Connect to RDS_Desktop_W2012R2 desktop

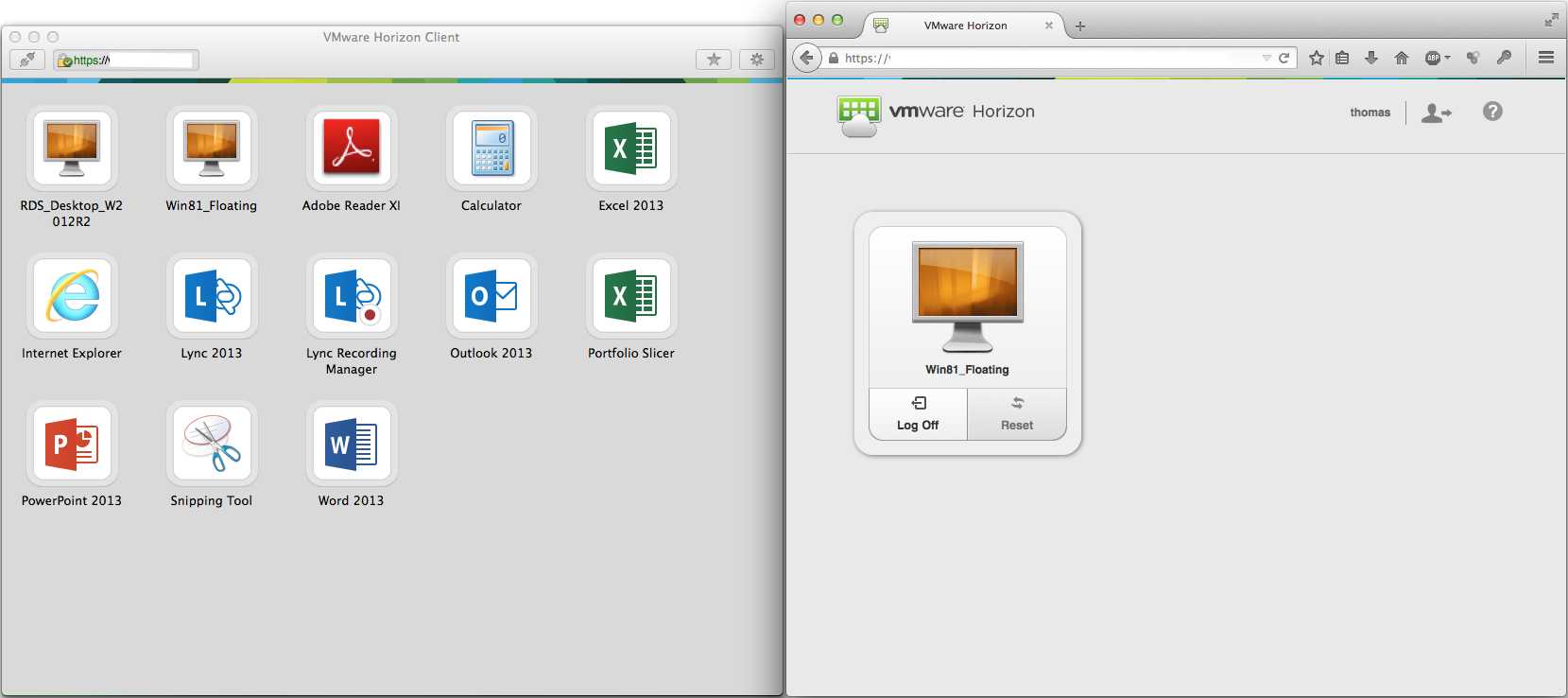pos(72,148)
